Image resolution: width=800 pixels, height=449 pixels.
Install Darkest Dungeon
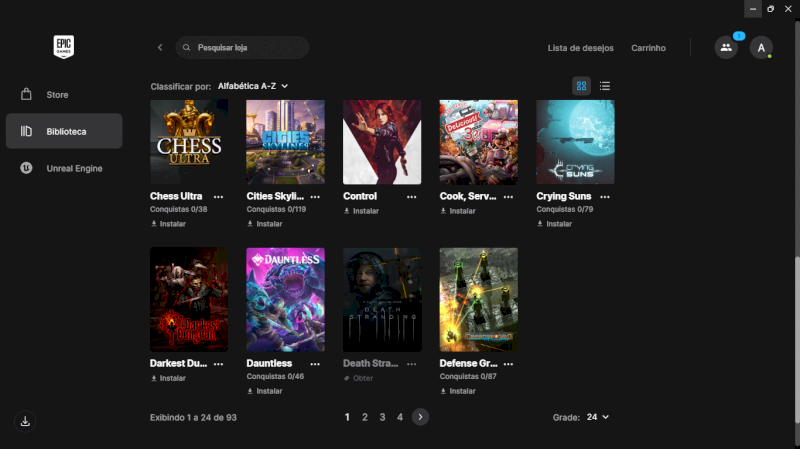pos(168,379)
